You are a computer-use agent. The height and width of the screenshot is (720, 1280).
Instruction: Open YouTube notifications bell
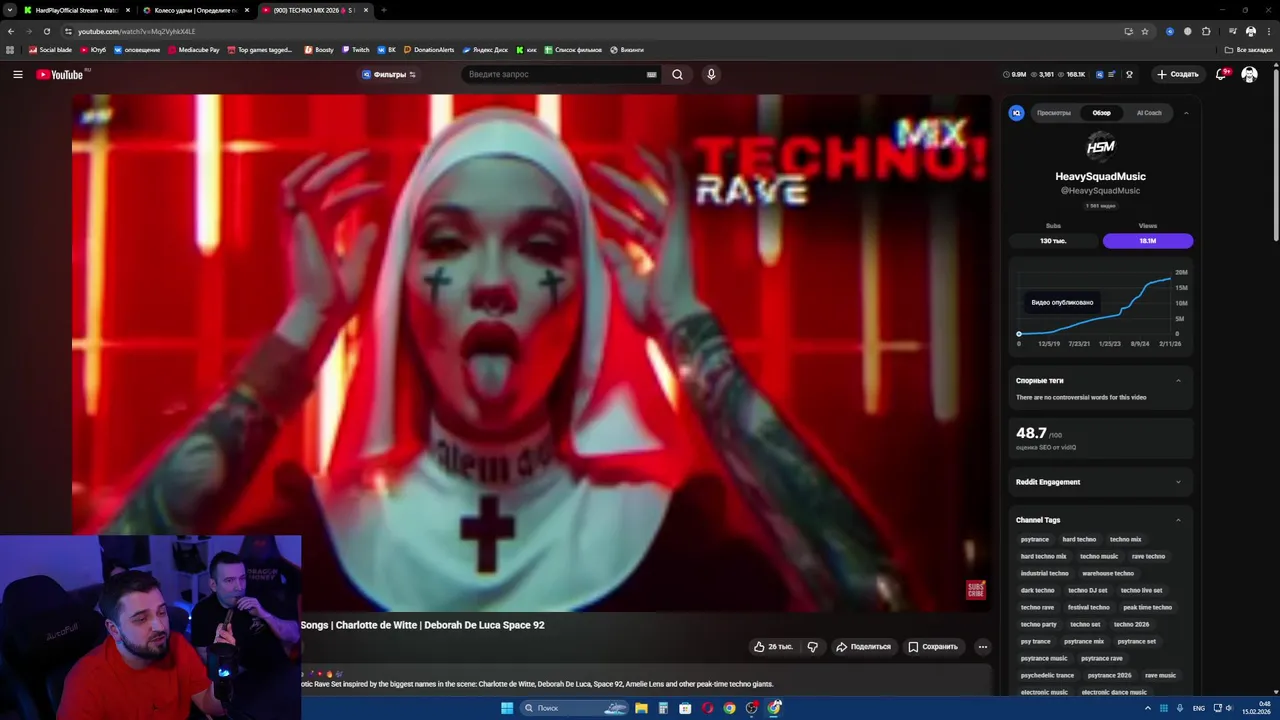coord(1222,74)
